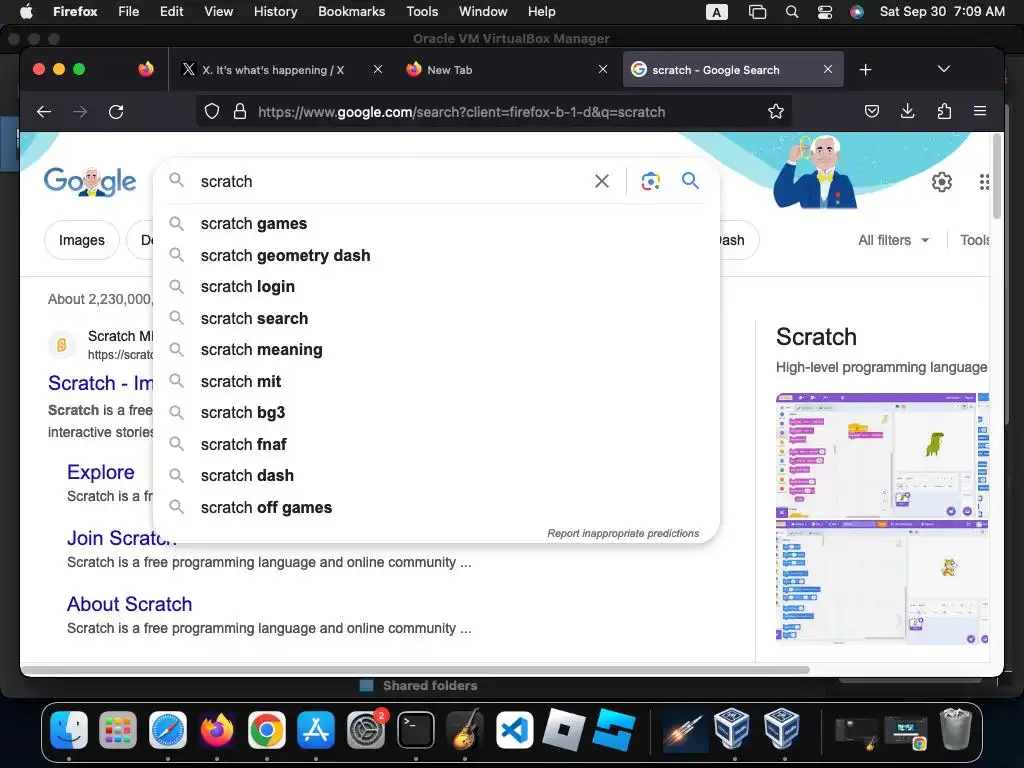This screenshot has width=1024, height=768.
Task: Select suggestion scratch games
Action: pos(436,223)
